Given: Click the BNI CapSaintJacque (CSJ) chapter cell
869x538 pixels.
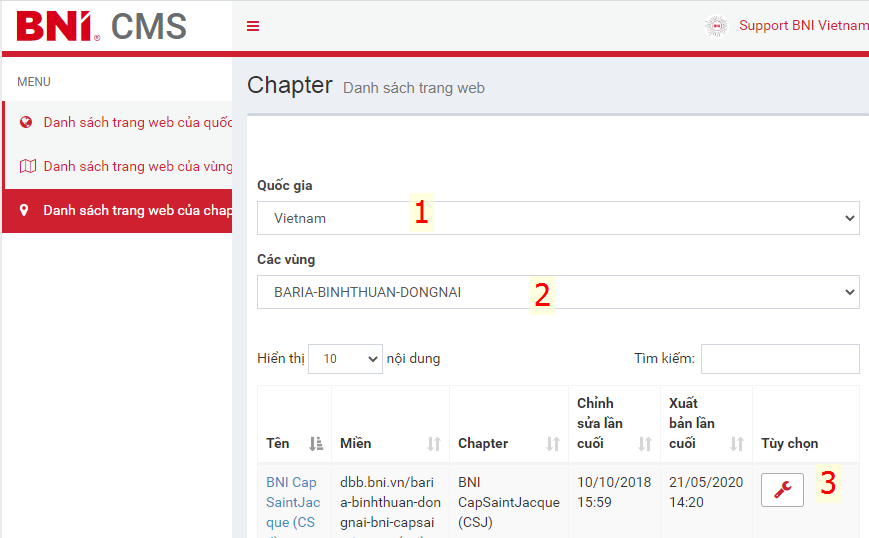Looking at the screenshot, I should 509,502.
